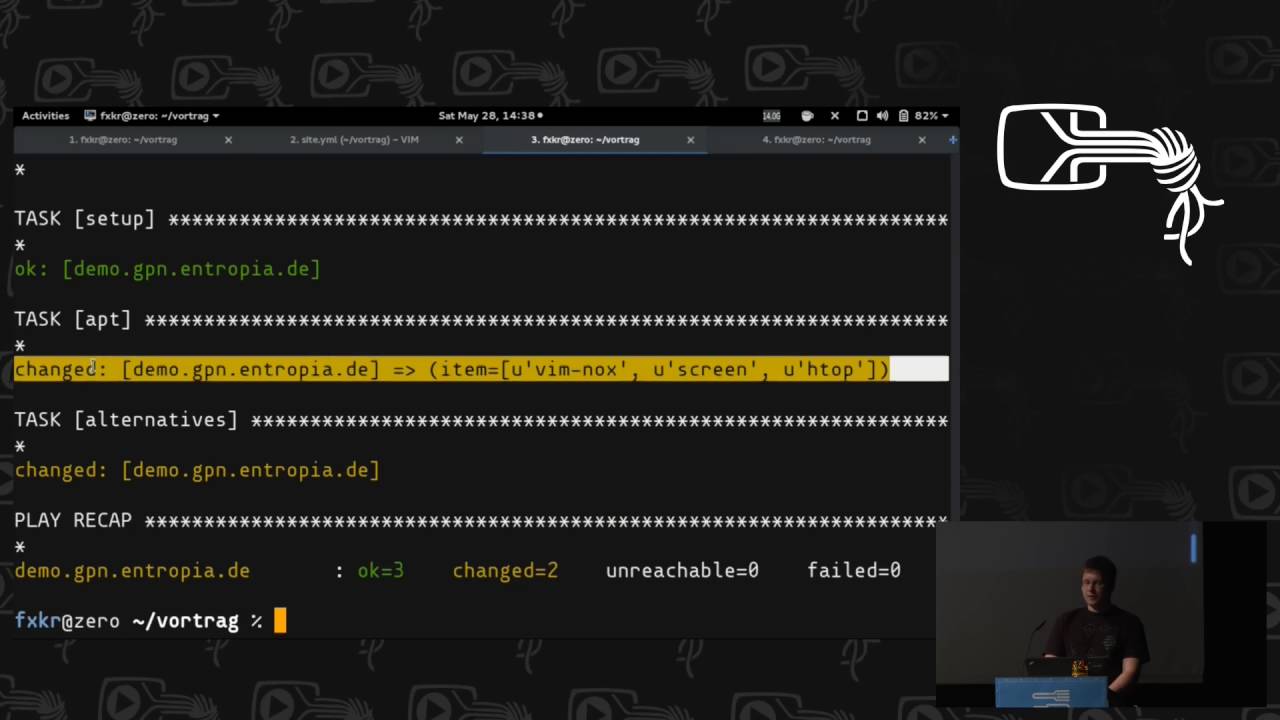This screenshot has width=1280, height=720.
Task: Add a new terminal tab with plus icon
Action: click(x=952, y=140)
